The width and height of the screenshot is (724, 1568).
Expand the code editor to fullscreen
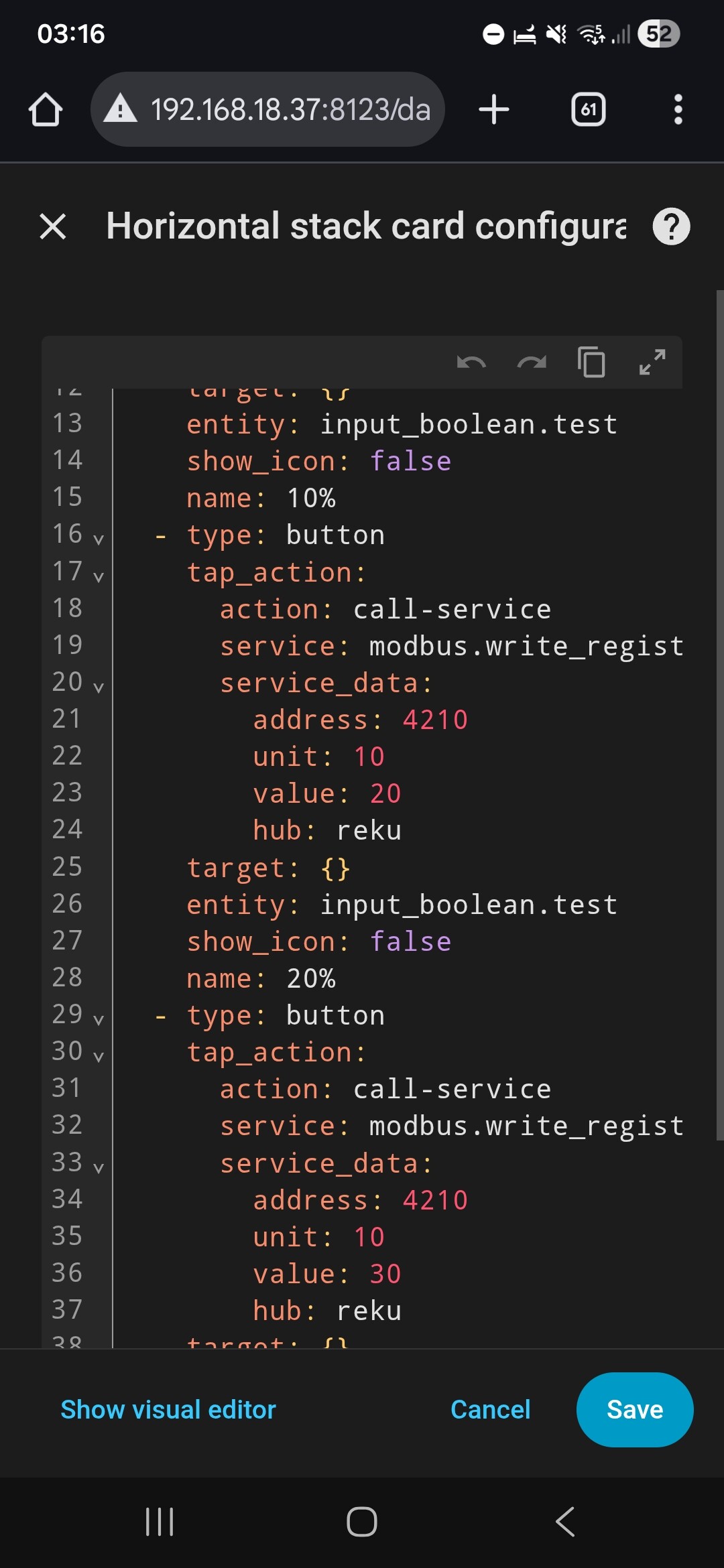652,363
